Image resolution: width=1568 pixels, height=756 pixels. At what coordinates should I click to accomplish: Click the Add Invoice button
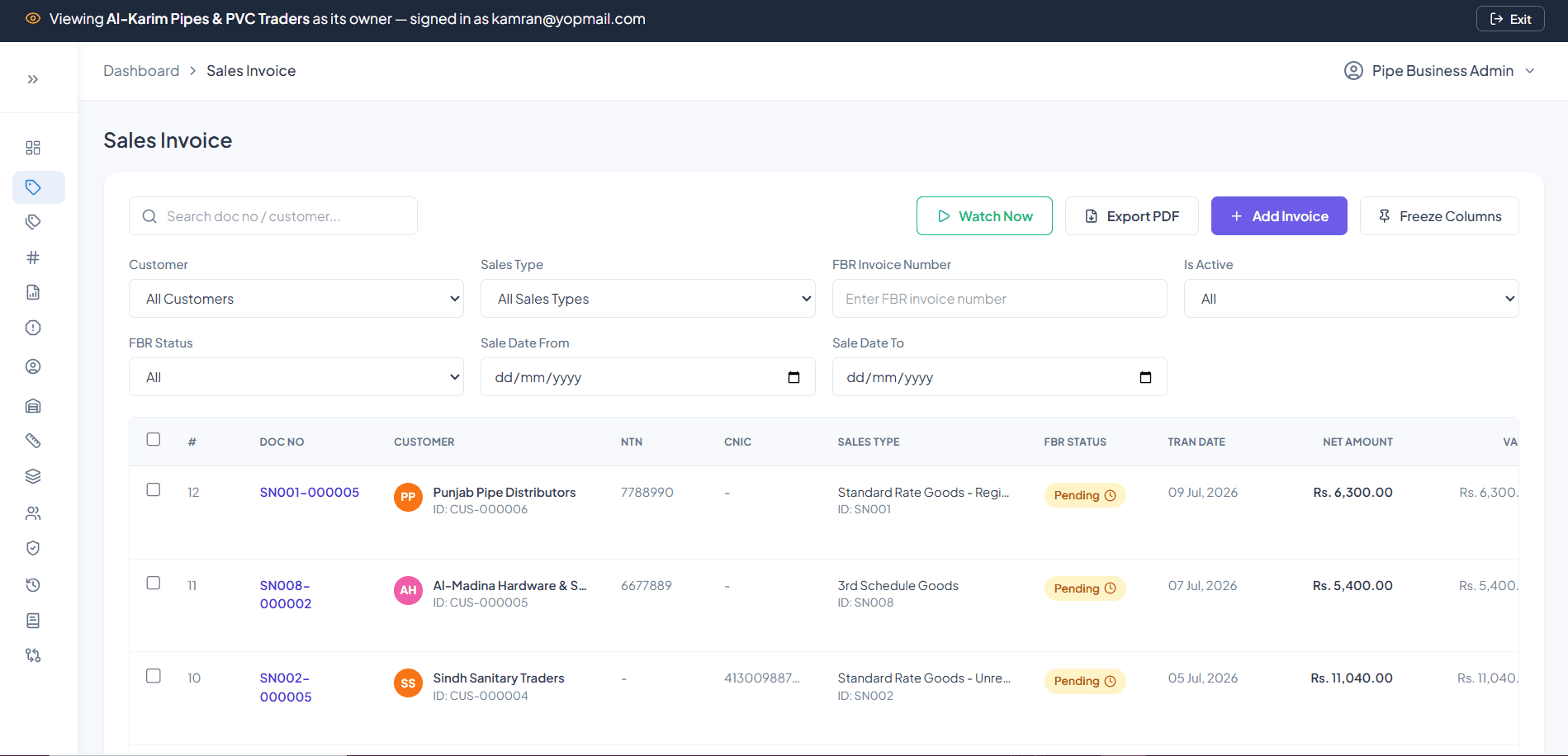pos(1279,216)
